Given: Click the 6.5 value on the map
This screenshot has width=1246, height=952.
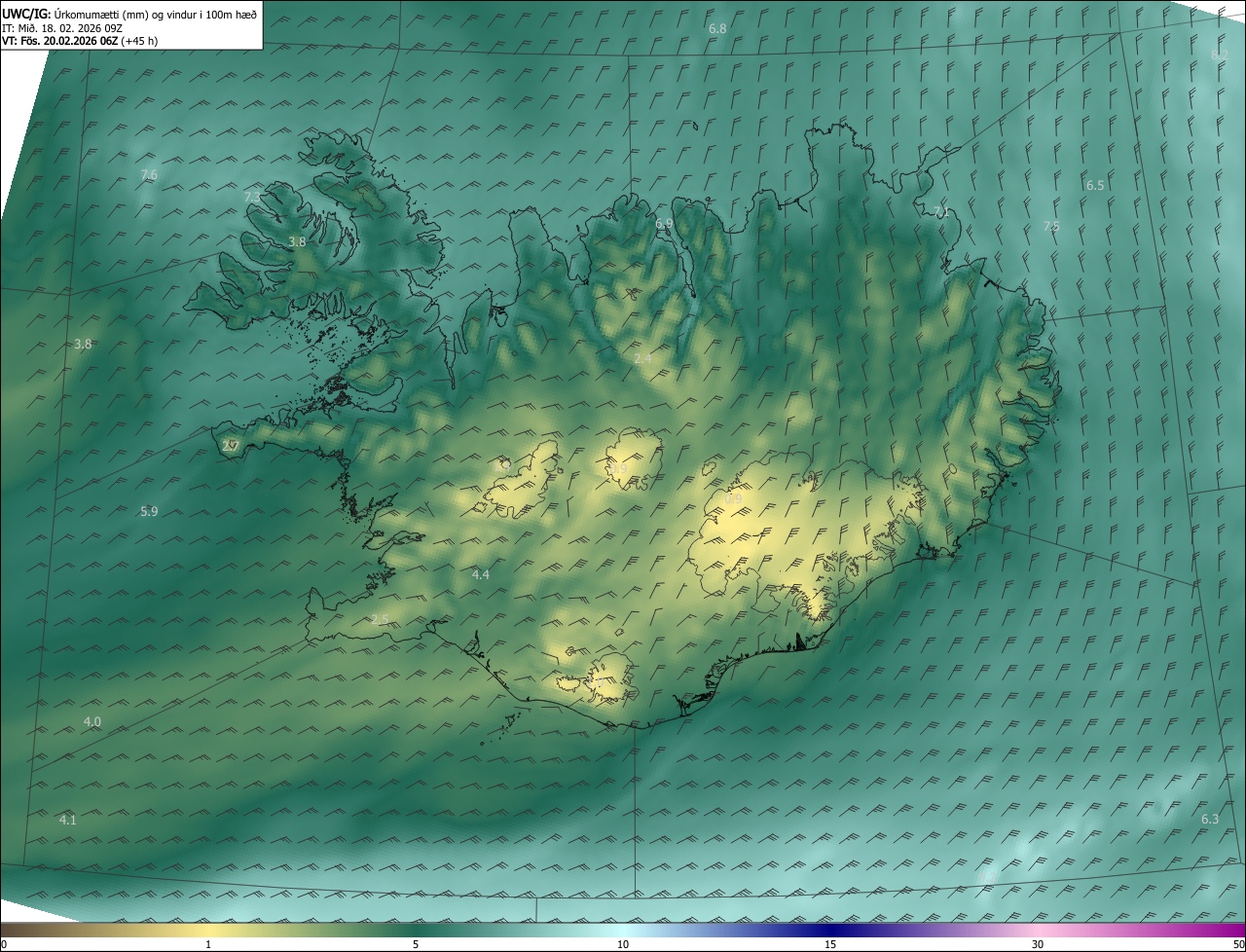Looking at the screenshot, I should (1095, 186).
